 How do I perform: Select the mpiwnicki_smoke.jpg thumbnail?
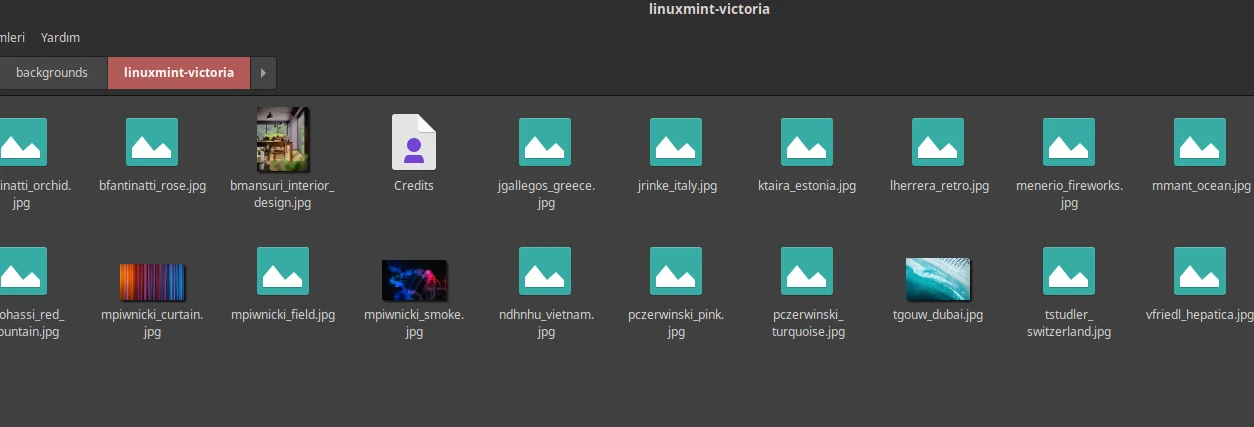414,281
